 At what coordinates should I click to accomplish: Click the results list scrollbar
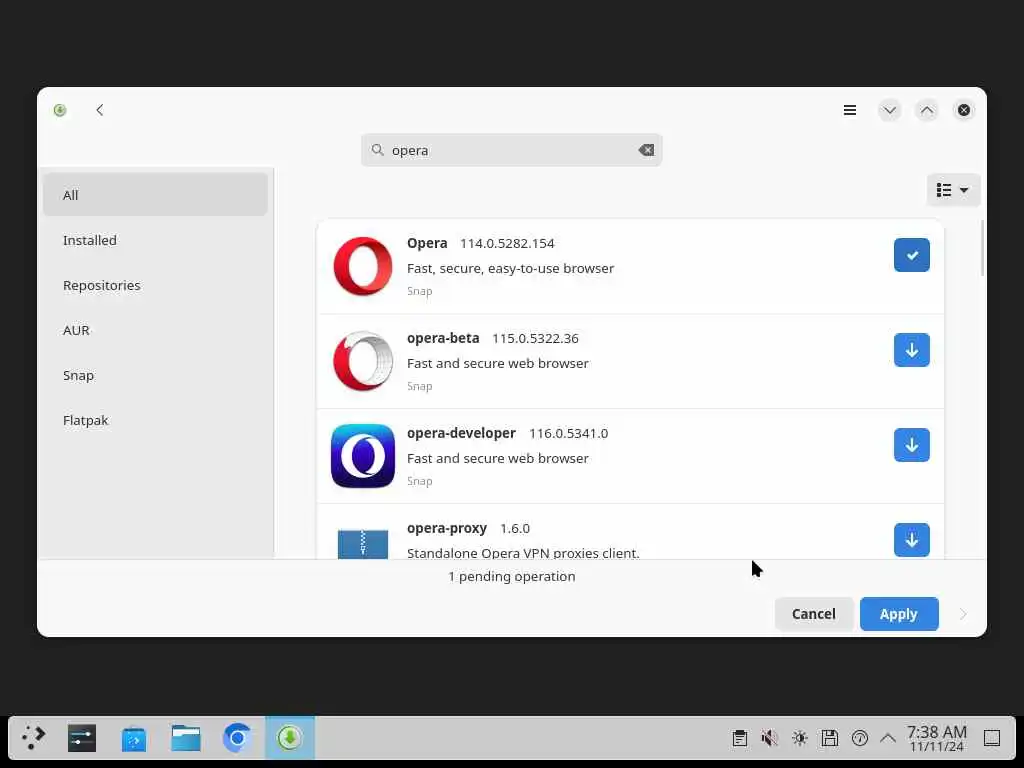[x=982, y=248]
